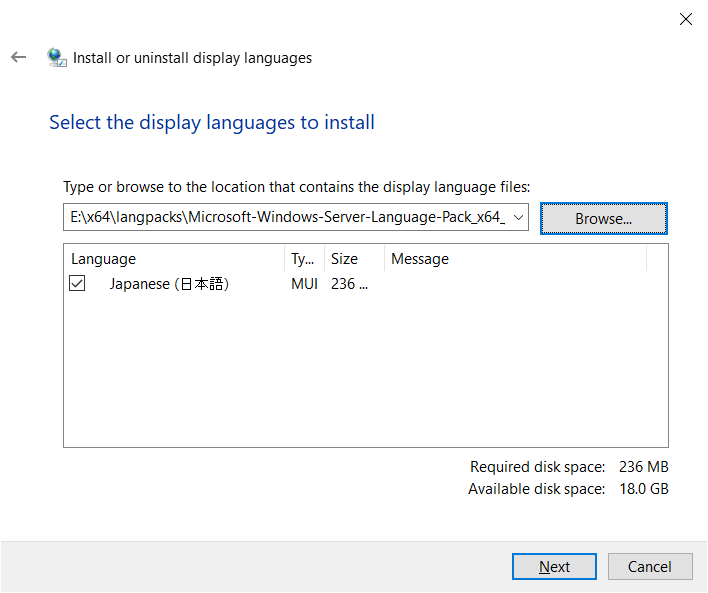This screenshot has height=593, width=708.
Task: Click the 'Required disk space:' label
Action: pyautogui.click(x=537, y=467)
